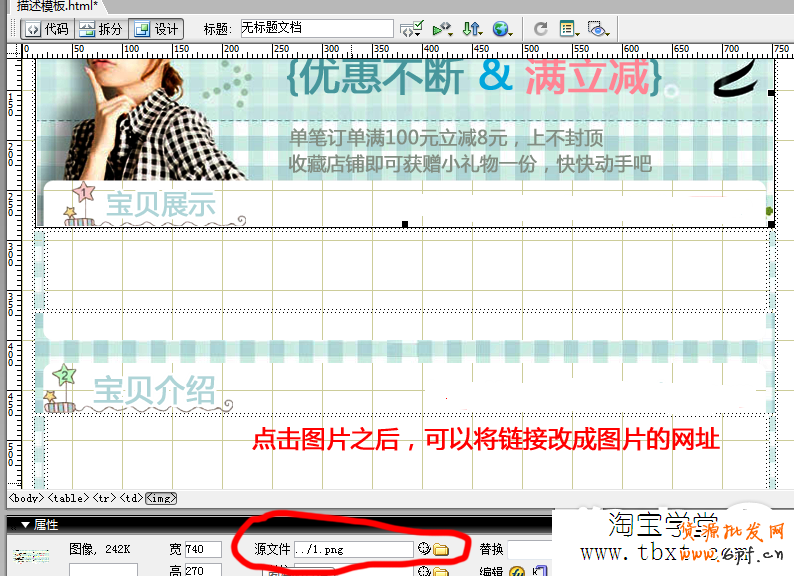Click the point-to-file icon beside source file

424,549
